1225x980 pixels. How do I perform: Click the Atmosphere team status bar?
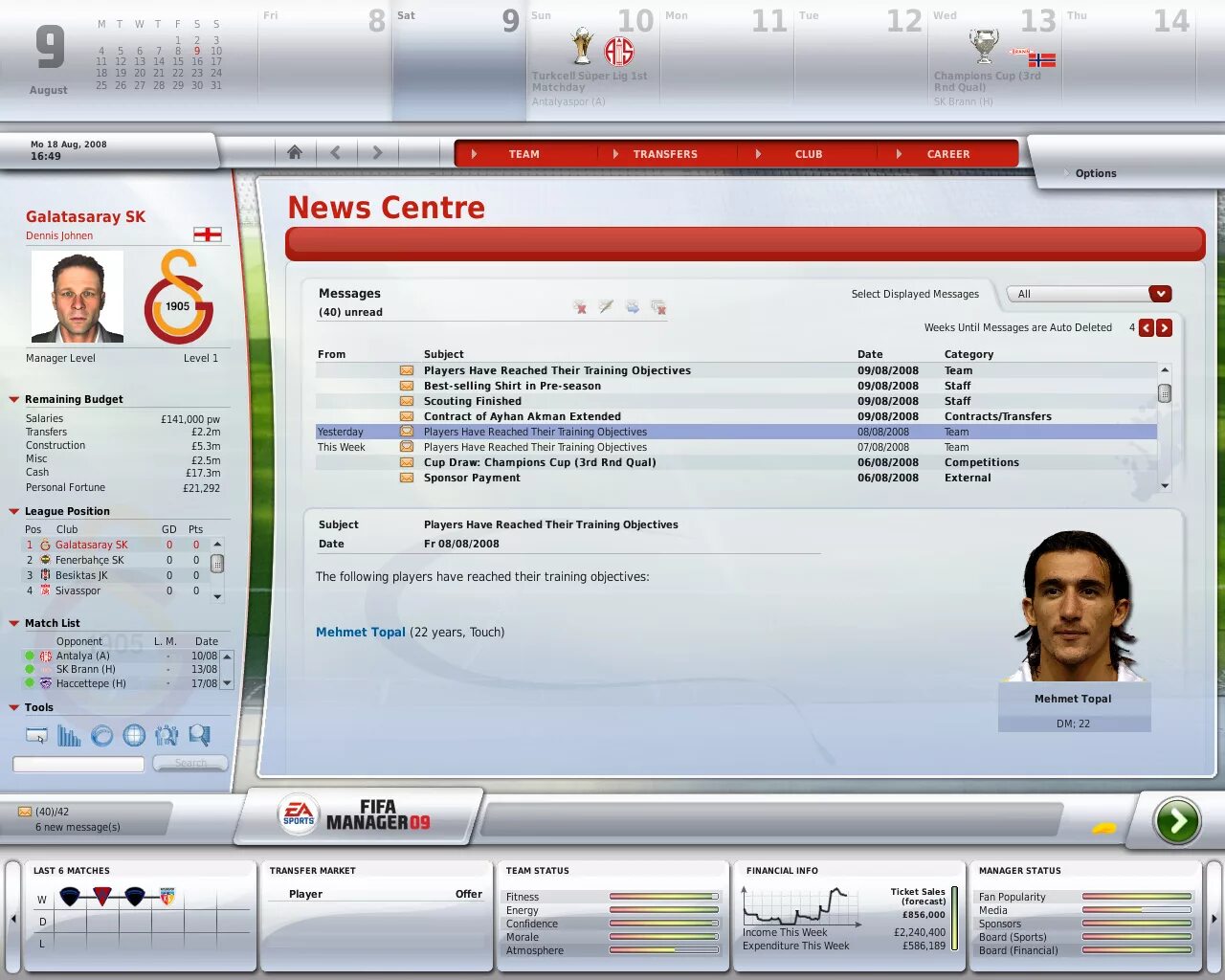663,950
